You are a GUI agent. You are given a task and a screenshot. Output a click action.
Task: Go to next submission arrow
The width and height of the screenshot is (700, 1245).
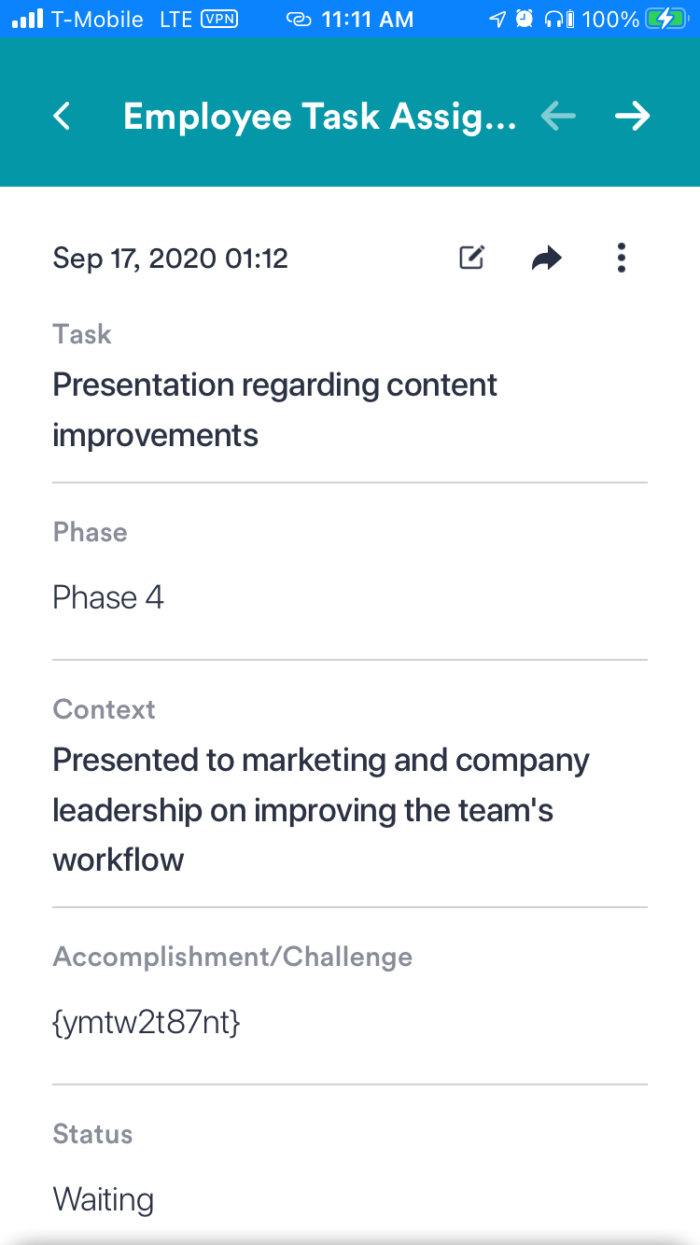click(632, 117)
